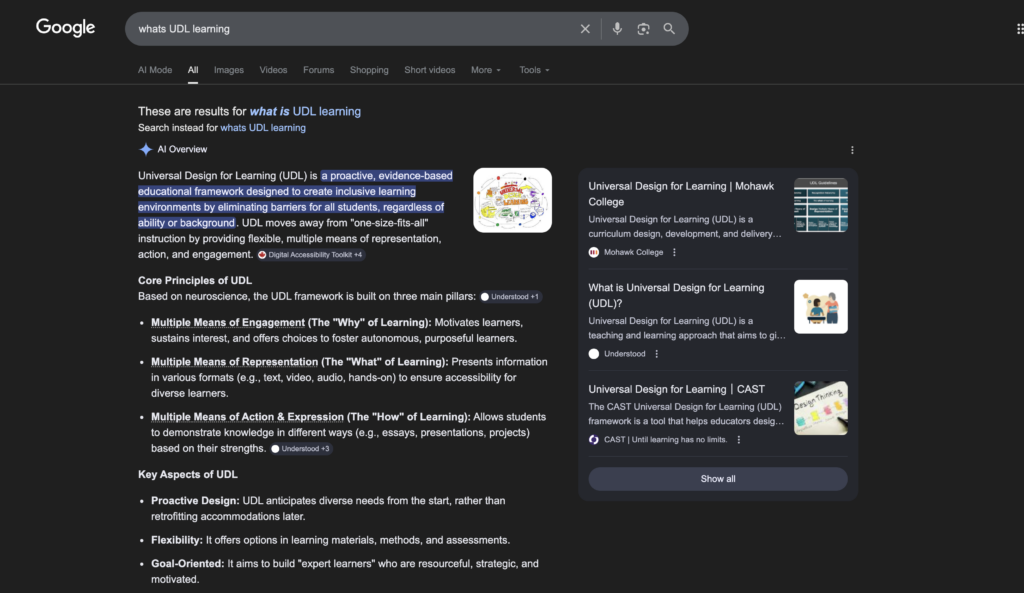The width and height of the screenshot is (1024, 593).
Task: Click the "Digital Accessibility Toolkit +4" chip
Action: pyautogui.click(x=311, y=255)
